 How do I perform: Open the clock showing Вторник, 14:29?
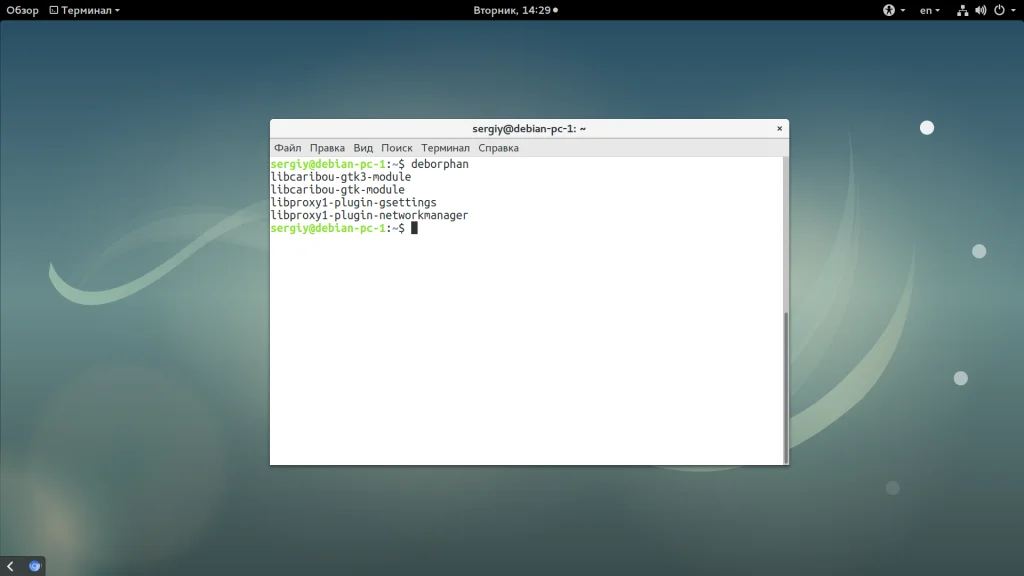pos(515,10)
